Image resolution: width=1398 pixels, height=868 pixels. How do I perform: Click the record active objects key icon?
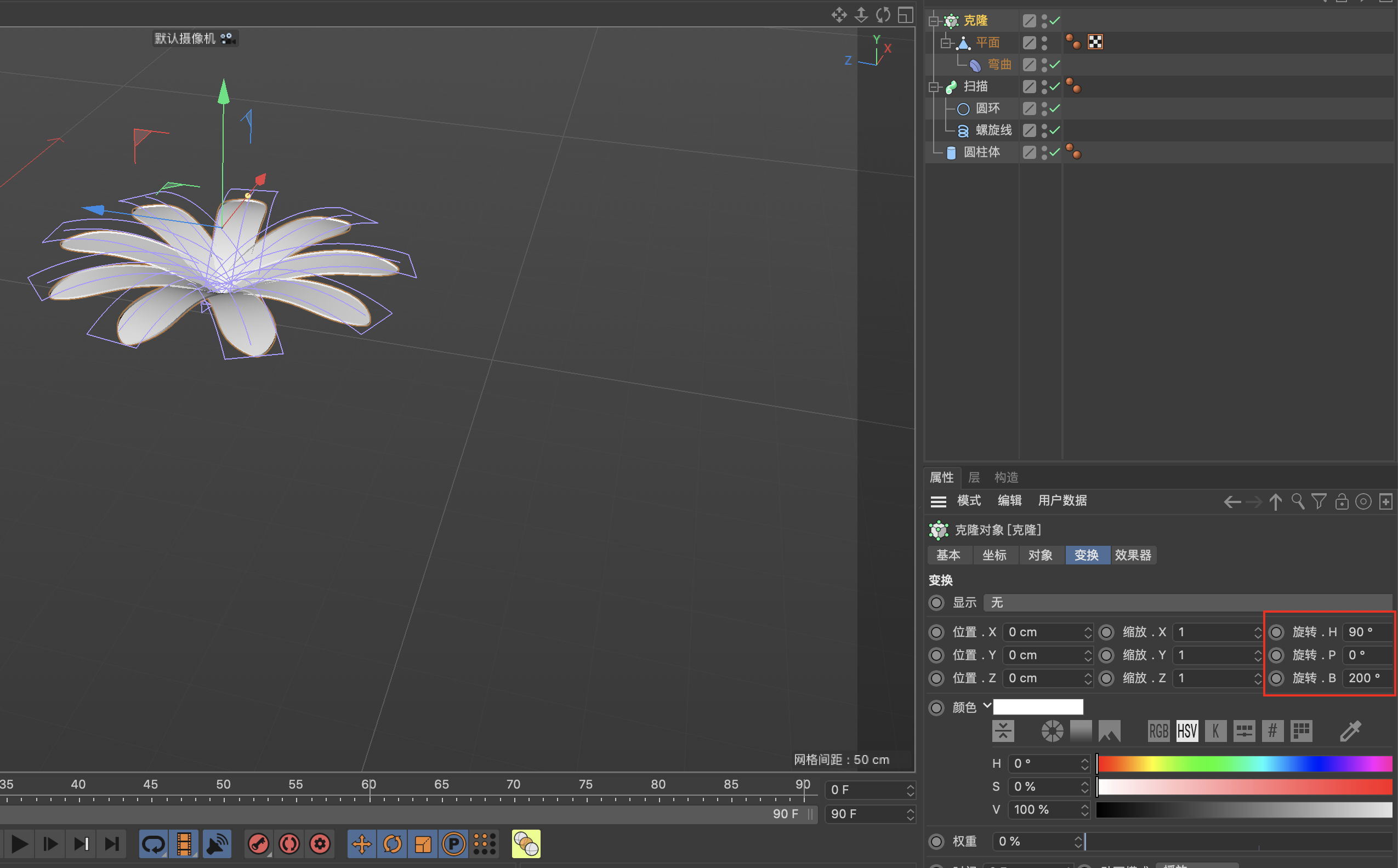[258, 844]
